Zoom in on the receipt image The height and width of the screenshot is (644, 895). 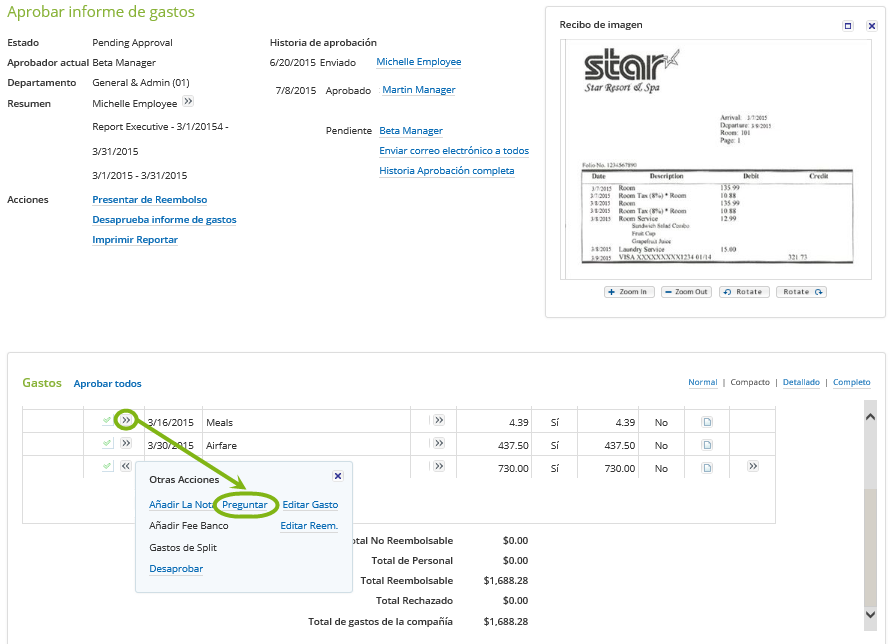click(629, 292)
